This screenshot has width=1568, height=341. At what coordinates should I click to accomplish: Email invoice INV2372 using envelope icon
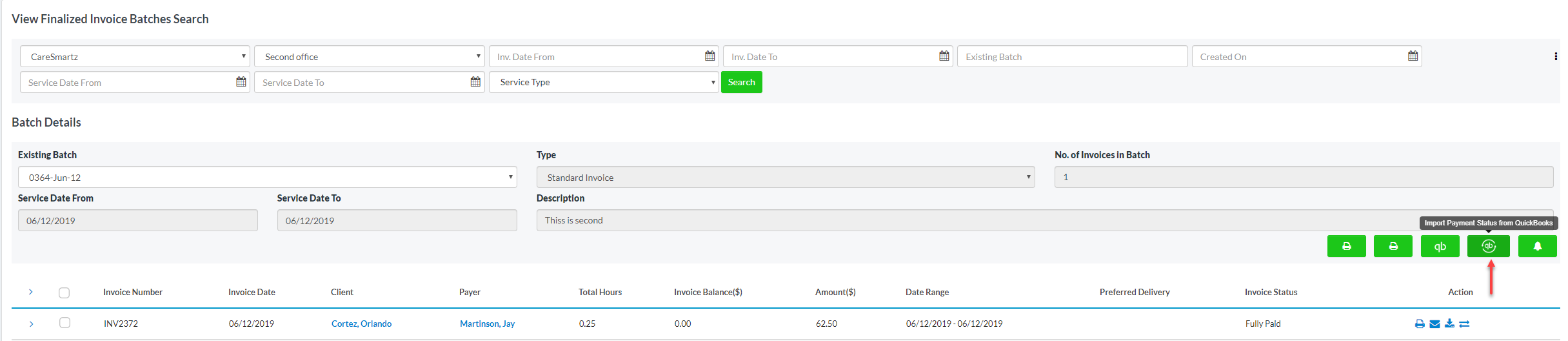1434,324
